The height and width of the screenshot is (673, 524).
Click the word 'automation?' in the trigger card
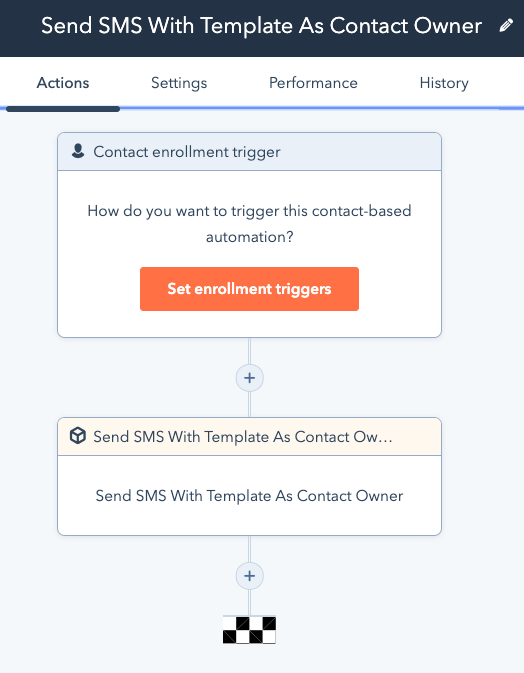tap(249, 237)
